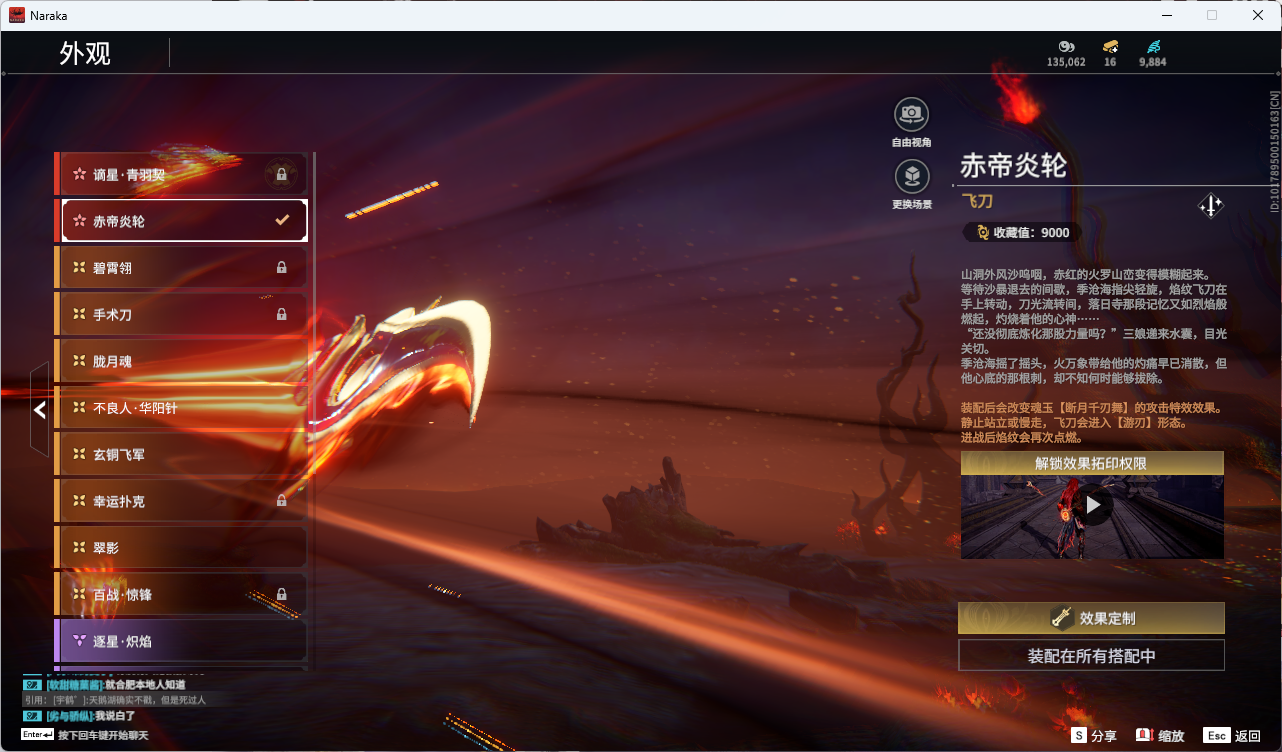Click the 效果定制 customize effect button
The height and width of the screenshot is (752, 1282).
point(1091,618)
